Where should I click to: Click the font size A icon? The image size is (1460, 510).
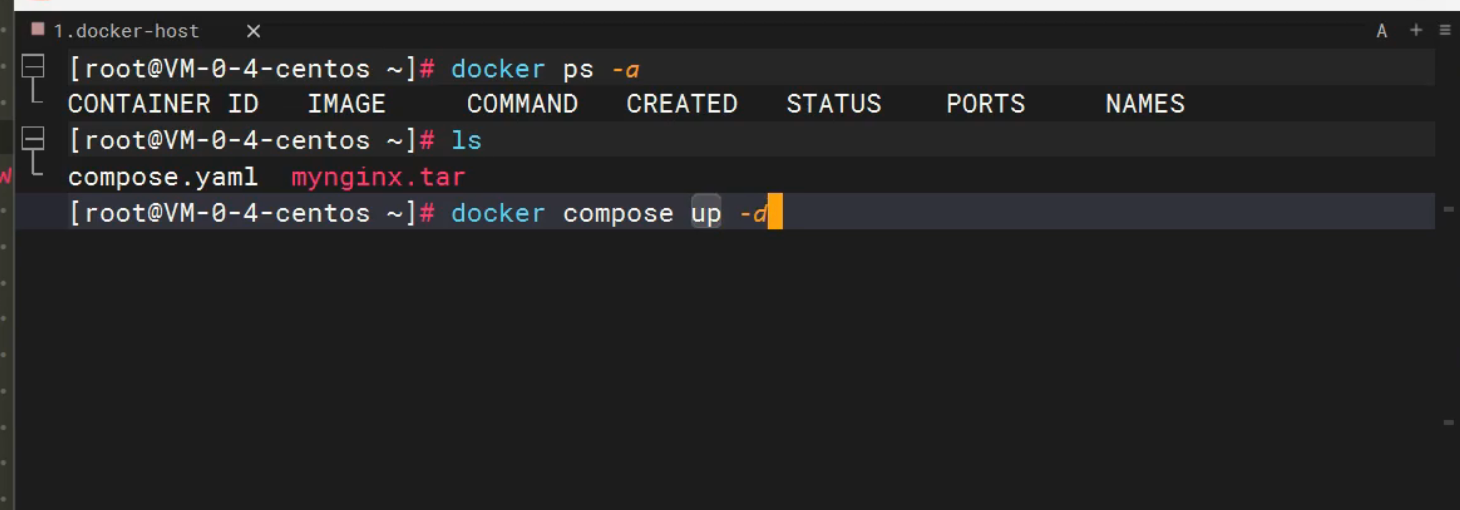point(1382,31)
